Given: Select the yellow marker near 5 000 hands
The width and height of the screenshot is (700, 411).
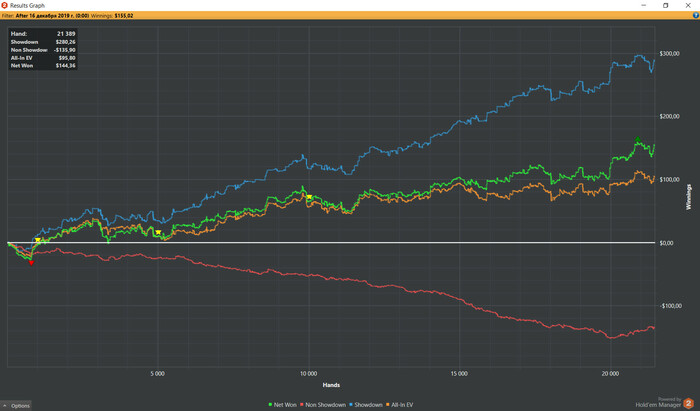Looking at the screenshot, I should tap(158, 232).
